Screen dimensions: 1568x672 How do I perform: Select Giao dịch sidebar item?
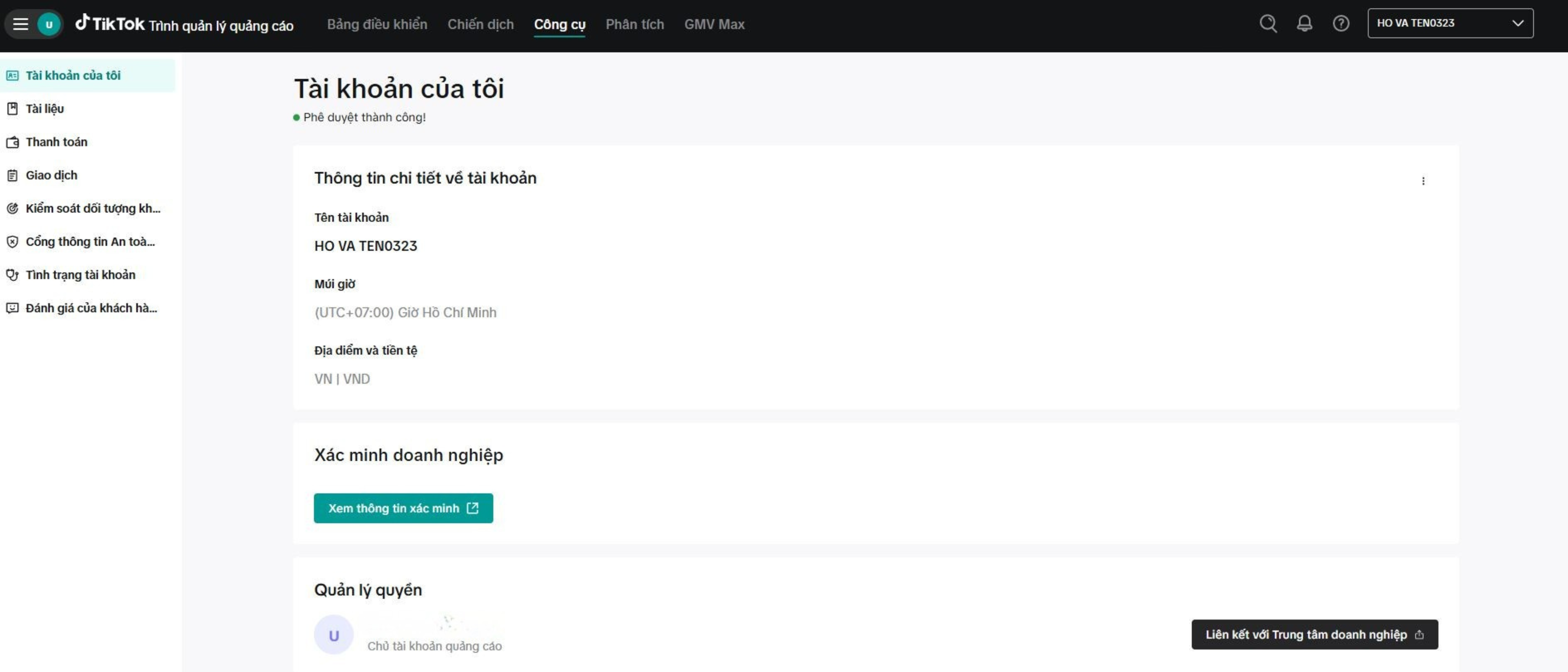point(51,175)
